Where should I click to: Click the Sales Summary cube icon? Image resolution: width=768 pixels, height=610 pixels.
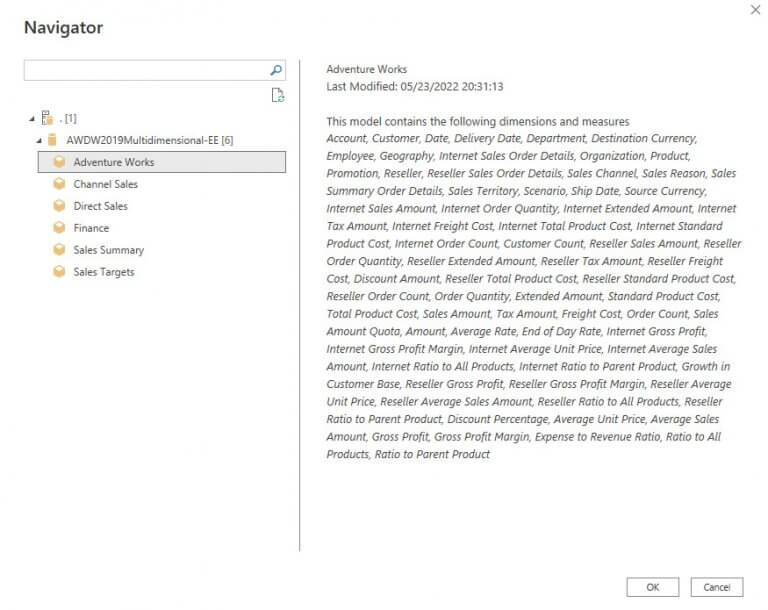coord(59,250)
